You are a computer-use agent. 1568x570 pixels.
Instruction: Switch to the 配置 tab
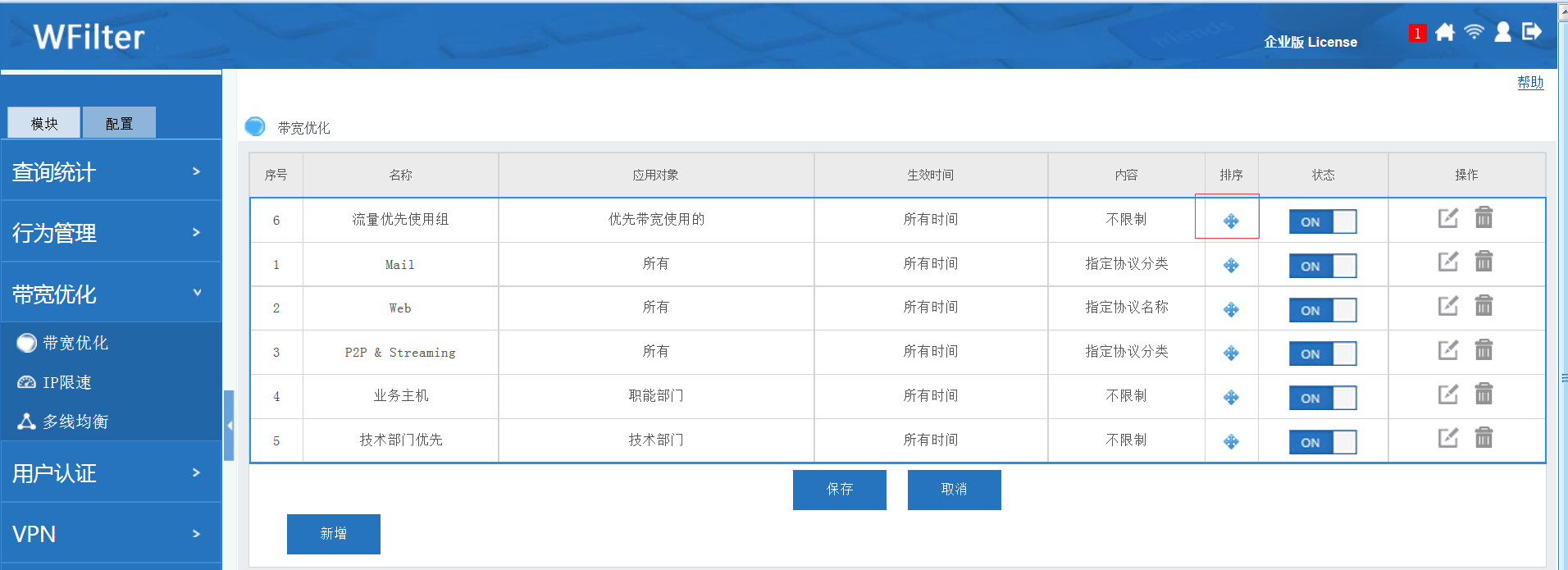pyautogui.click(x=119, y=123)
